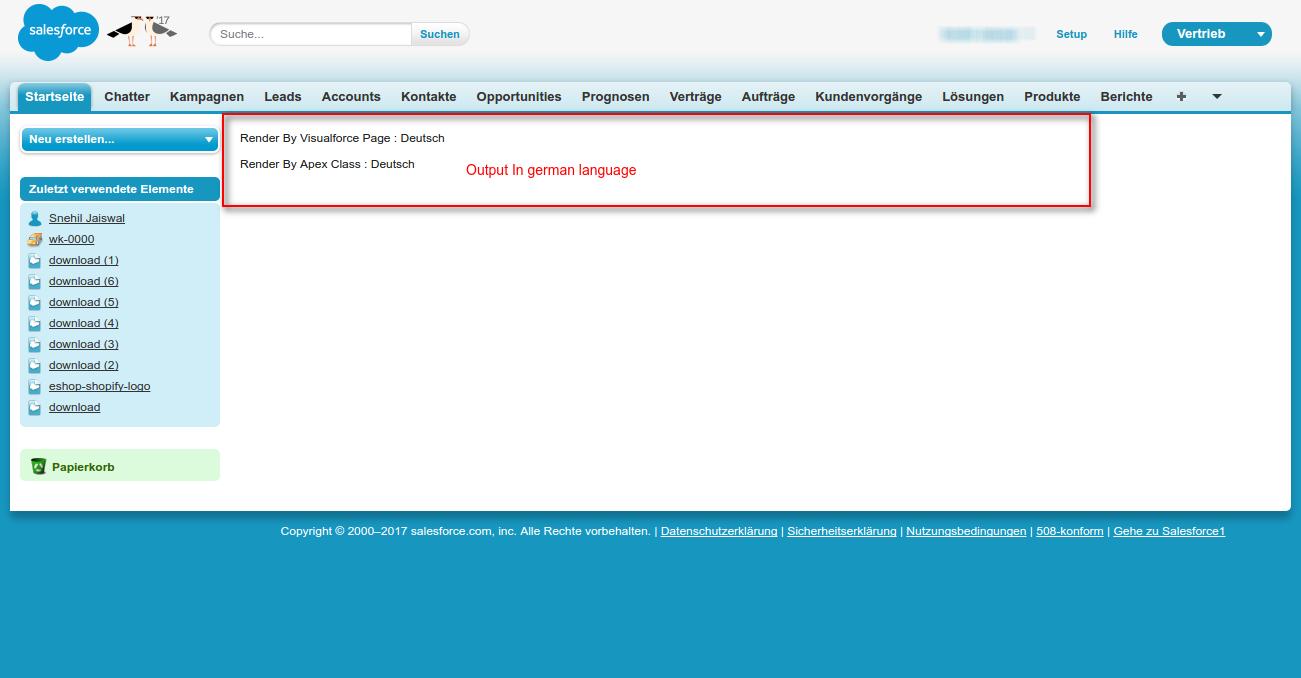Expand the Neu erstellen dropdown

coord(119,139)
